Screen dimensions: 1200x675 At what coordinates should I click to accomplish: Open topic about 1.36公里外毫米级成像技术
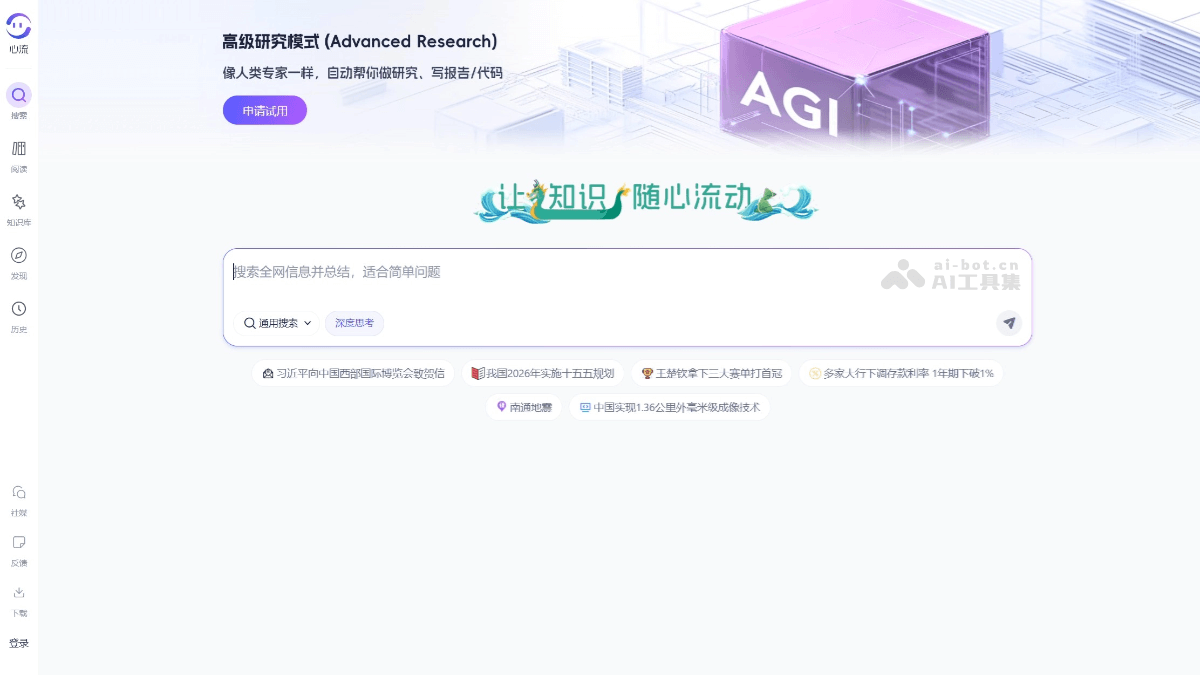point(670,407)
